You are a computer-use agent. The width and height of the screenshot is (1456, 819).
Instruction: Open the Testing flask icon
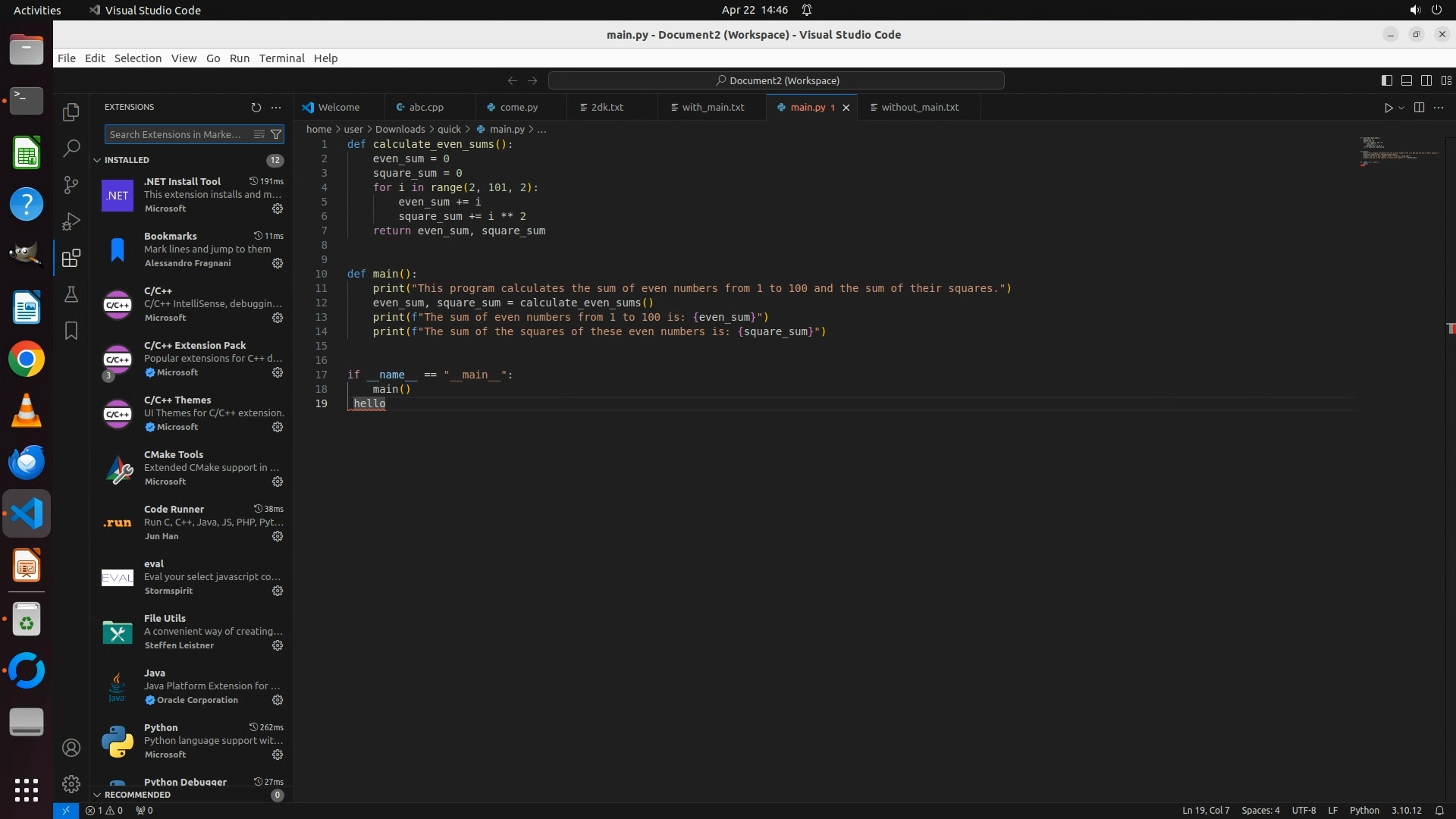point(71,294)
